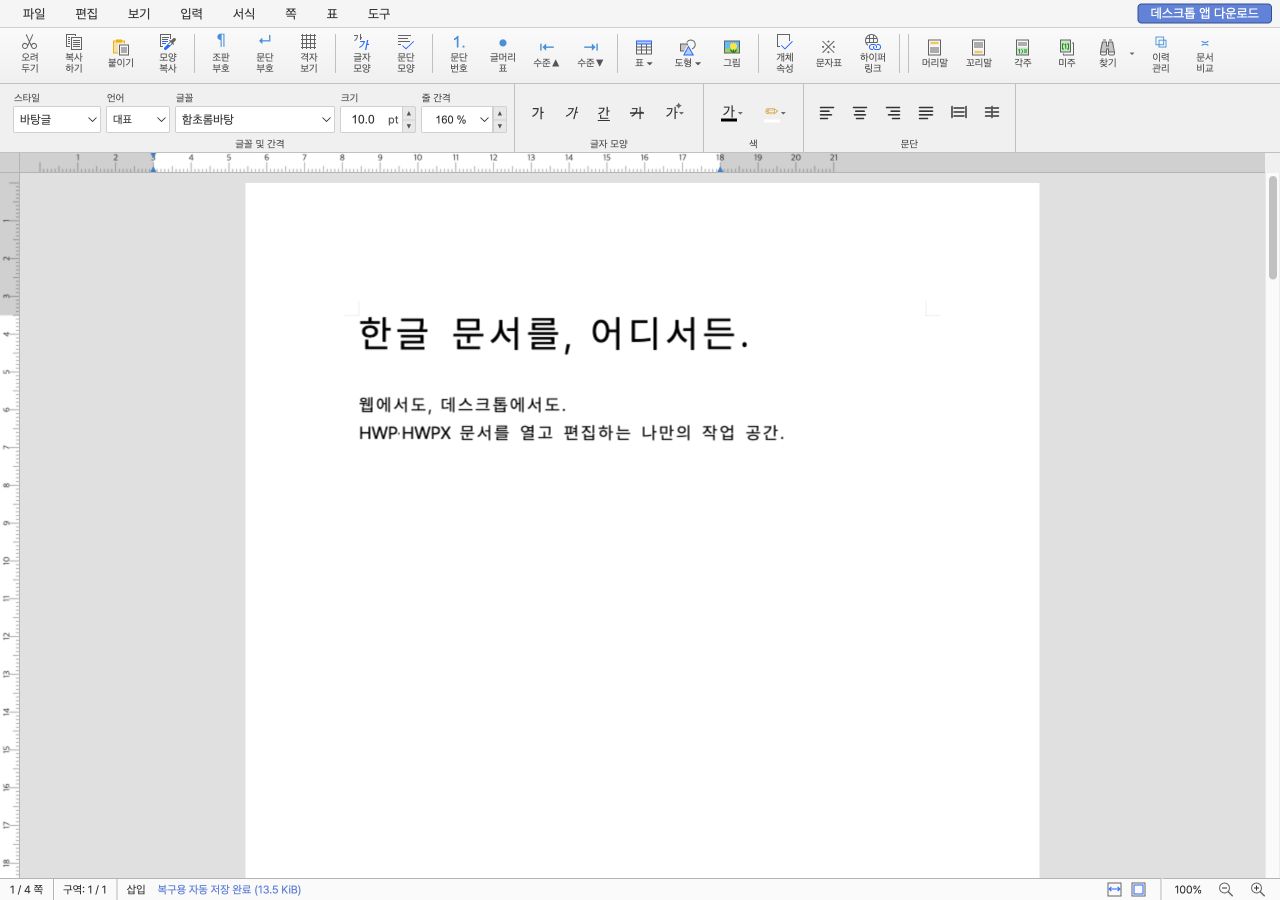Open 글자모양 character format dialog

[362, 53]
